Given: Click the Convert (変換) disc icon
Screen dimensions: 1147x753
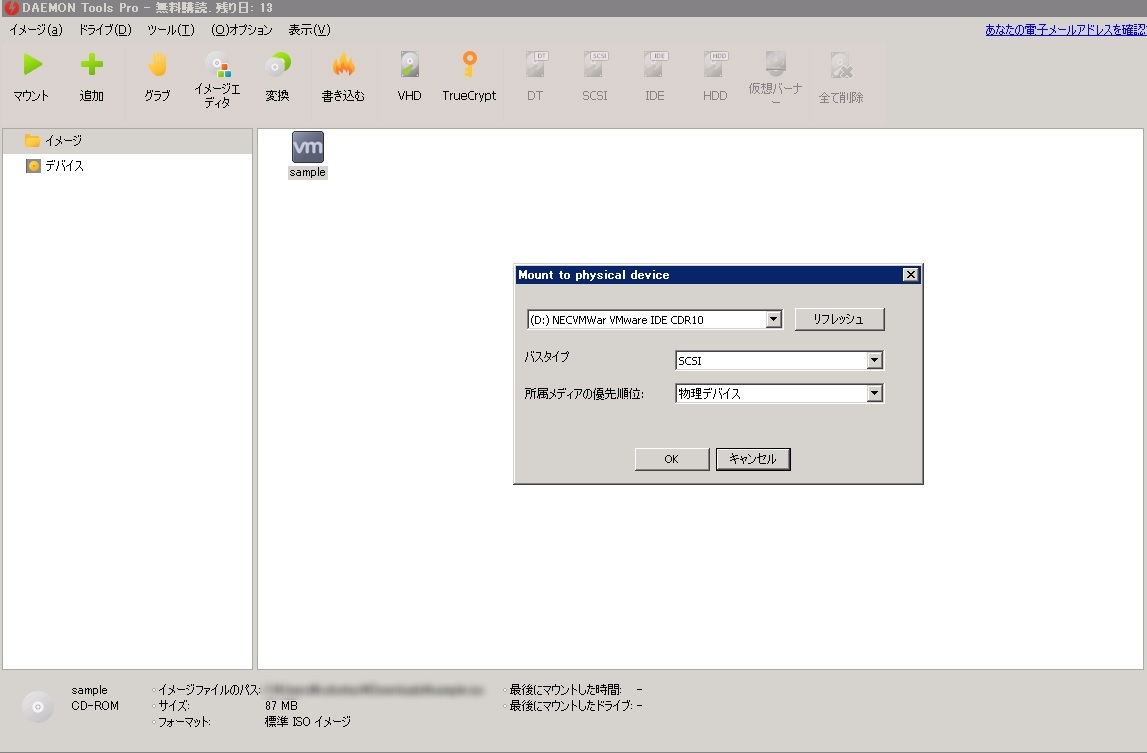Looking at the screenshot, I should (277, 65).
